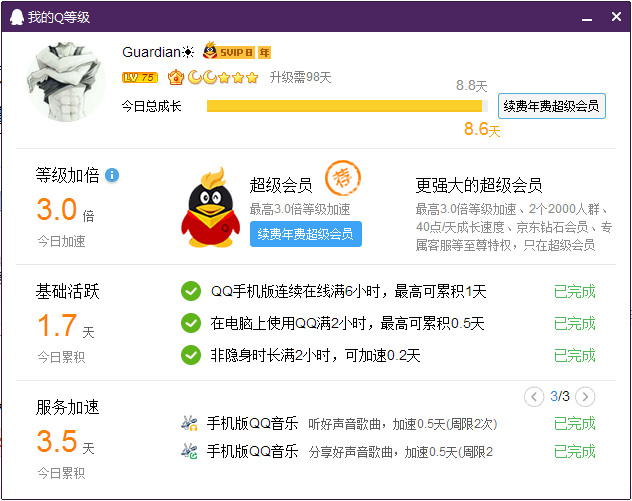Image resolution: width=632 pixels, height=501 pixels.
Task: Click the 3.0 倍 acceleration value
Action: (66, 210)
